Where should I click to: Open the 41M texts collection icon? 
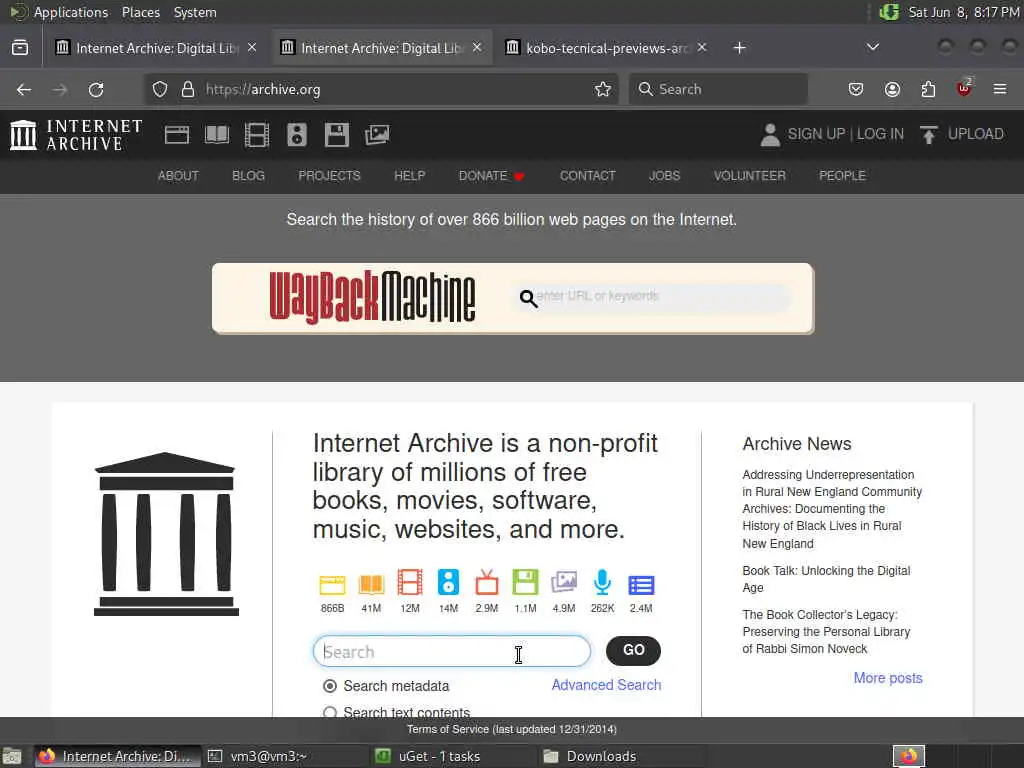[x=371, y=584]
